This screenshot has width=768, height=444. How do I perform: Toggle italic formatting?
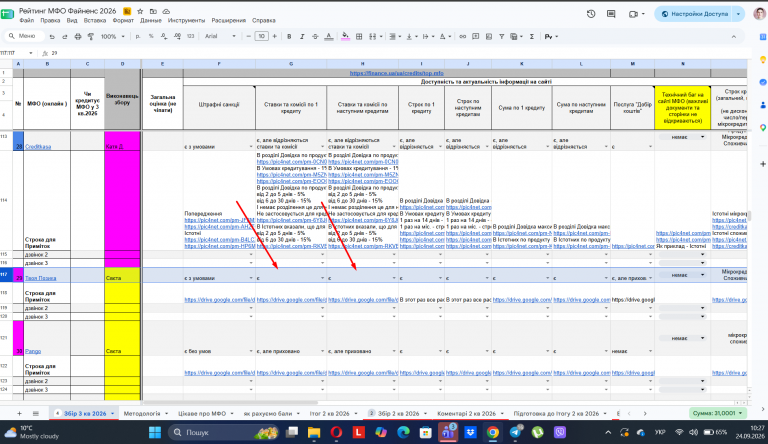[302, 36]
